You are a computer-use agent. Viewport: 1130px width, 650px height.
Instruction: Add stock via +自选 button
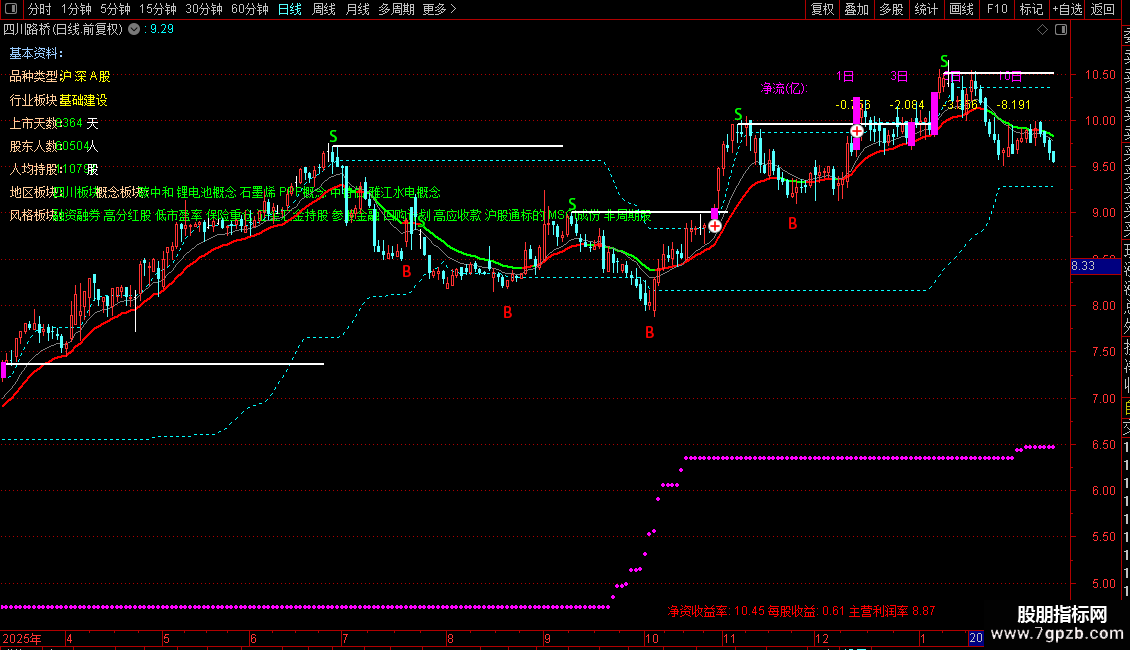(1067, 9)
